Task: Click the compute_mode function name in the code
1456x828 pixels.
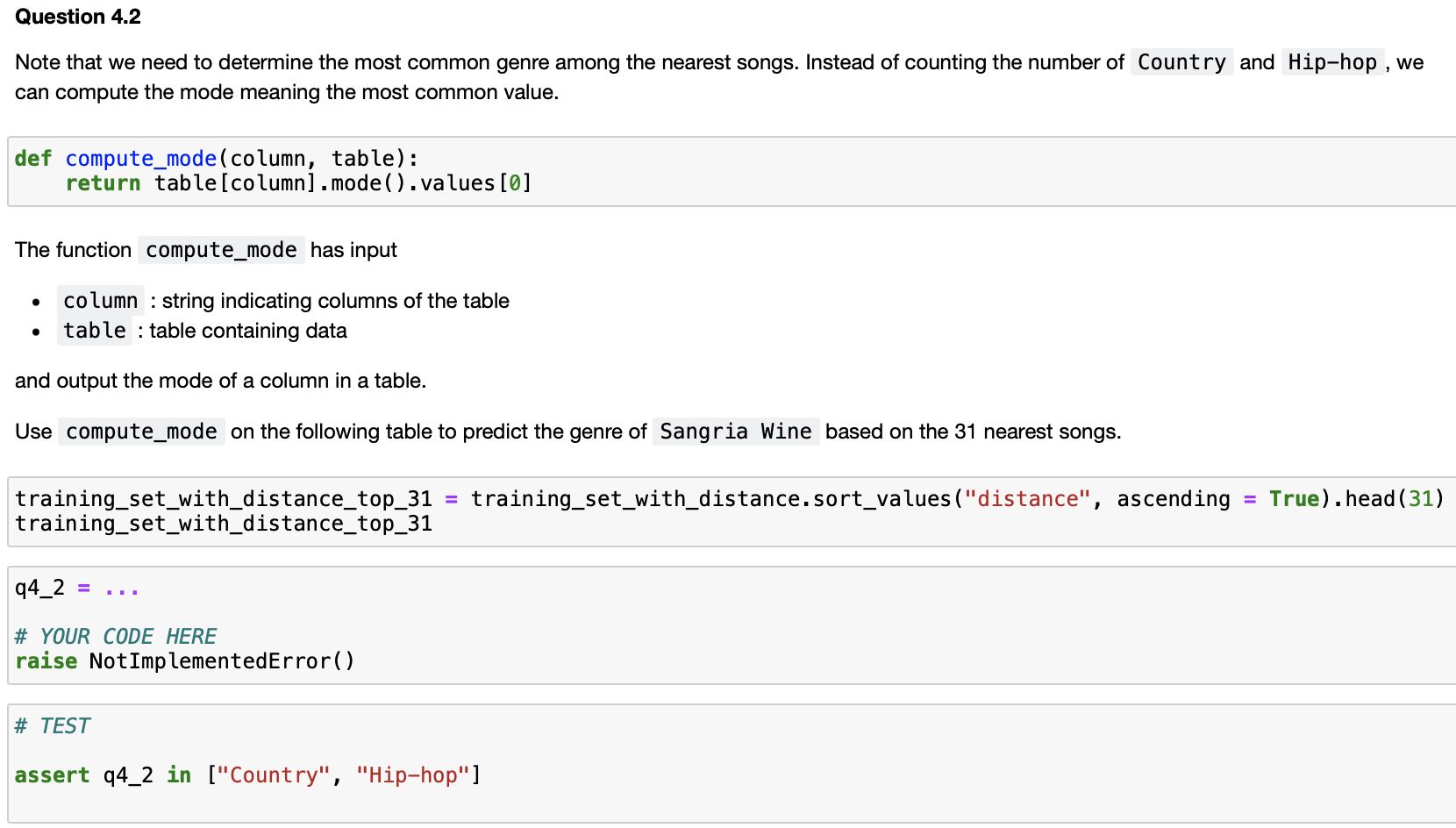Action: pyautogui.click(x=140, y=159)
